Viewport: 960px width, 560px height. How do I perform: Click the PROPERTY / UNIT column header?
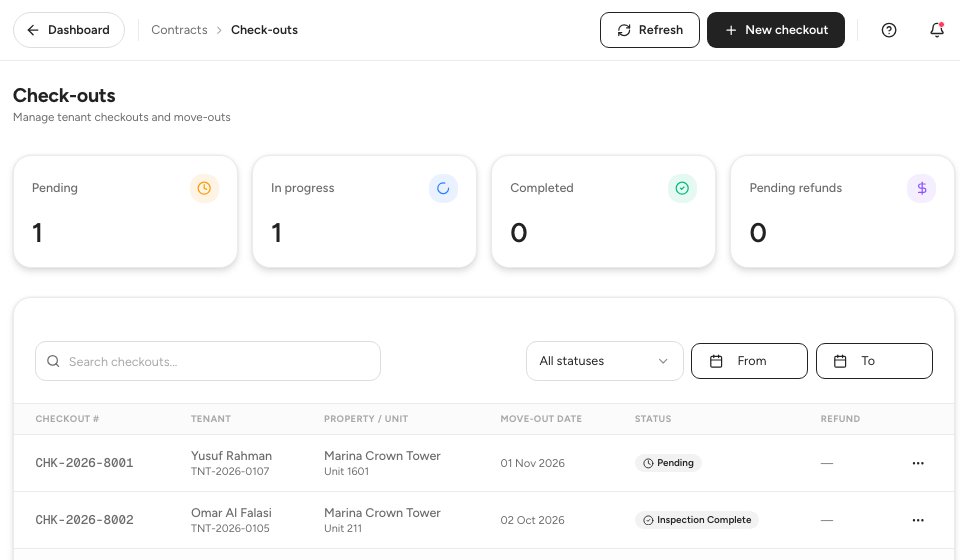(366, 419)
